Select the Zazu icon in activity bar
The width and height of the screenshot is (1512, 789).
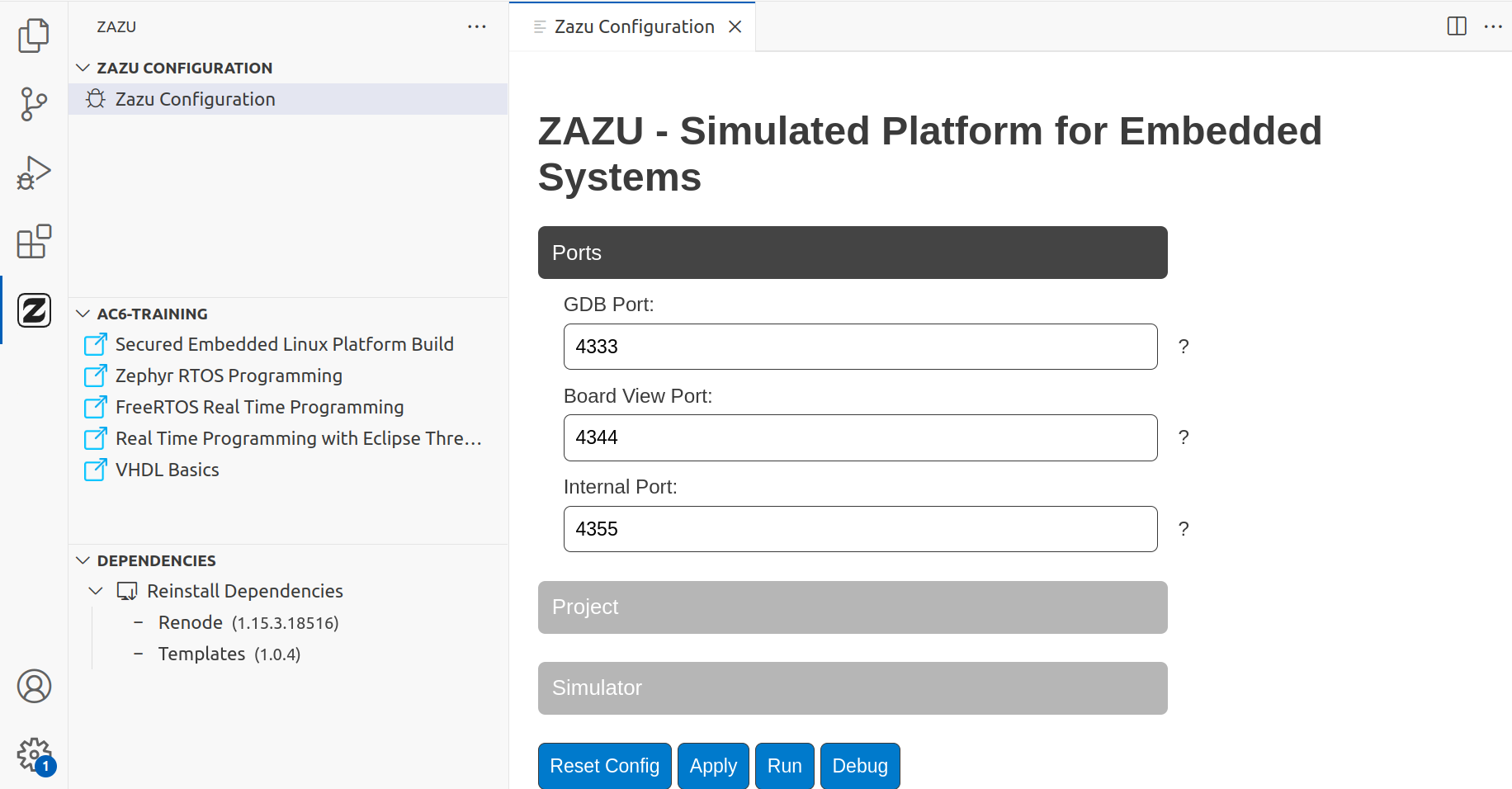(34, 310)
